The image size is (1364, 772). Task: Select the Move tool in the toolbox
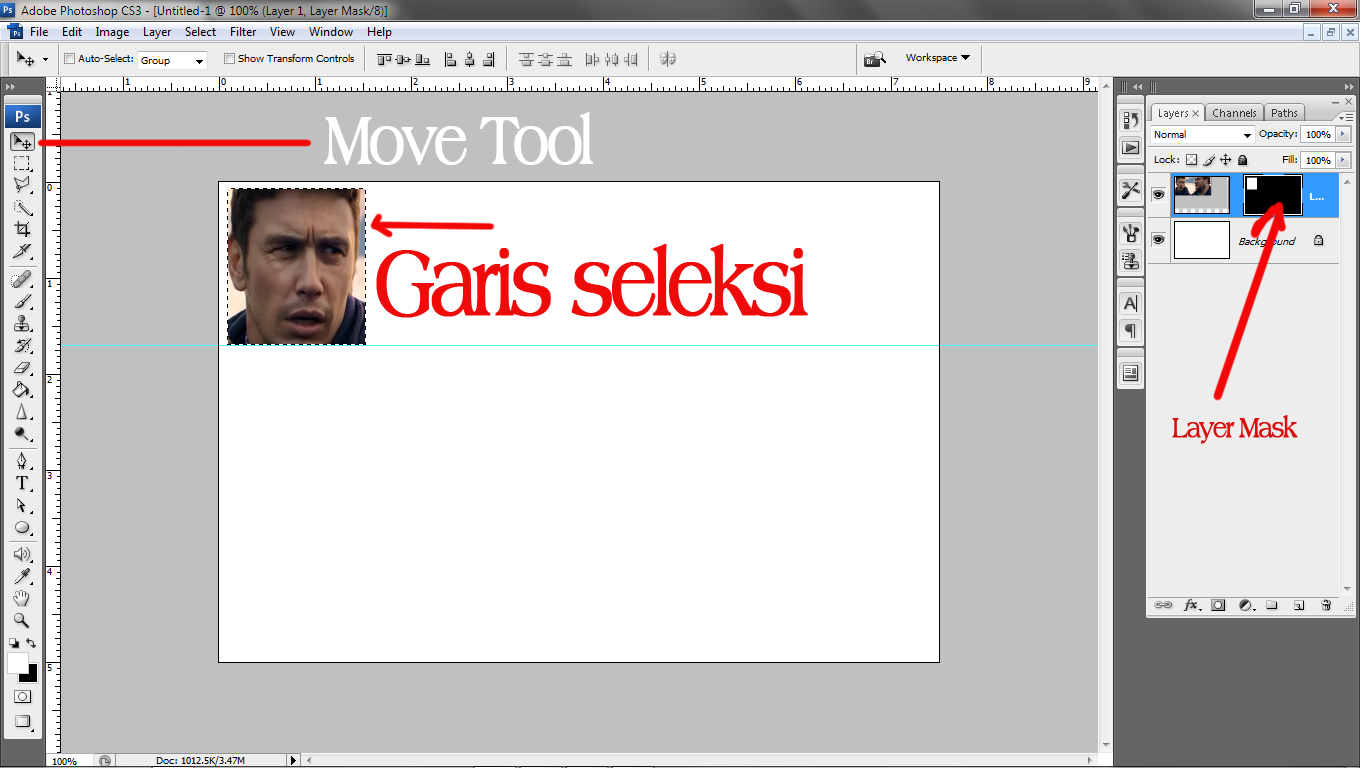[22, 142]
